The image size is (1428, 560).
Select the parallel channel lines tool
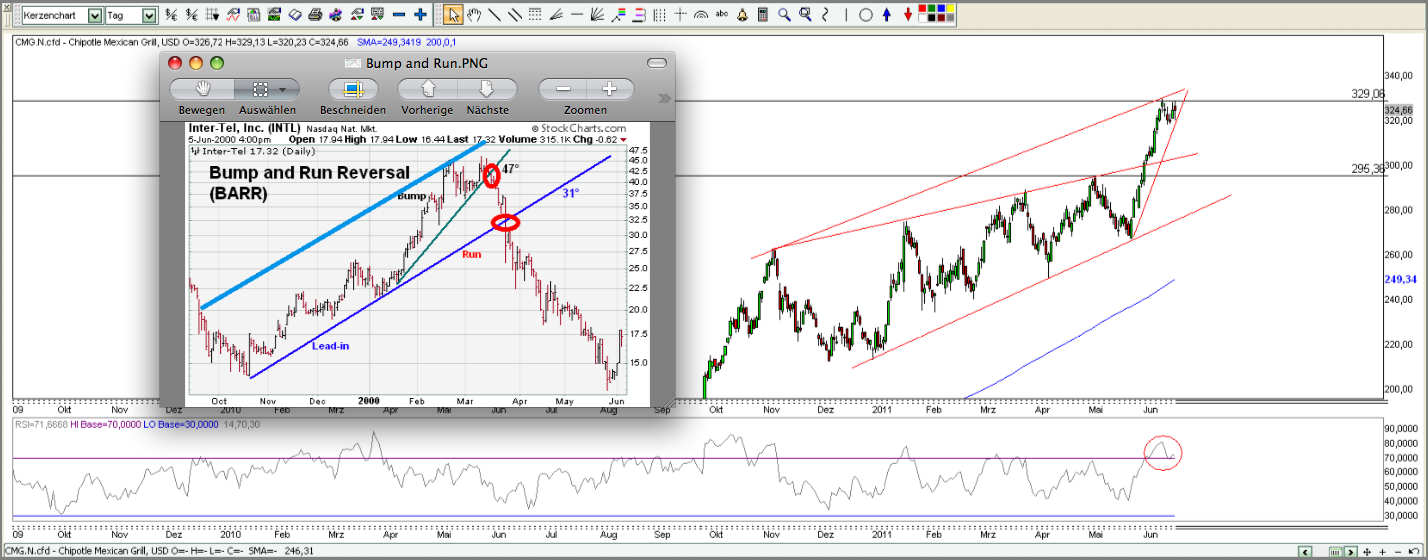515,15
